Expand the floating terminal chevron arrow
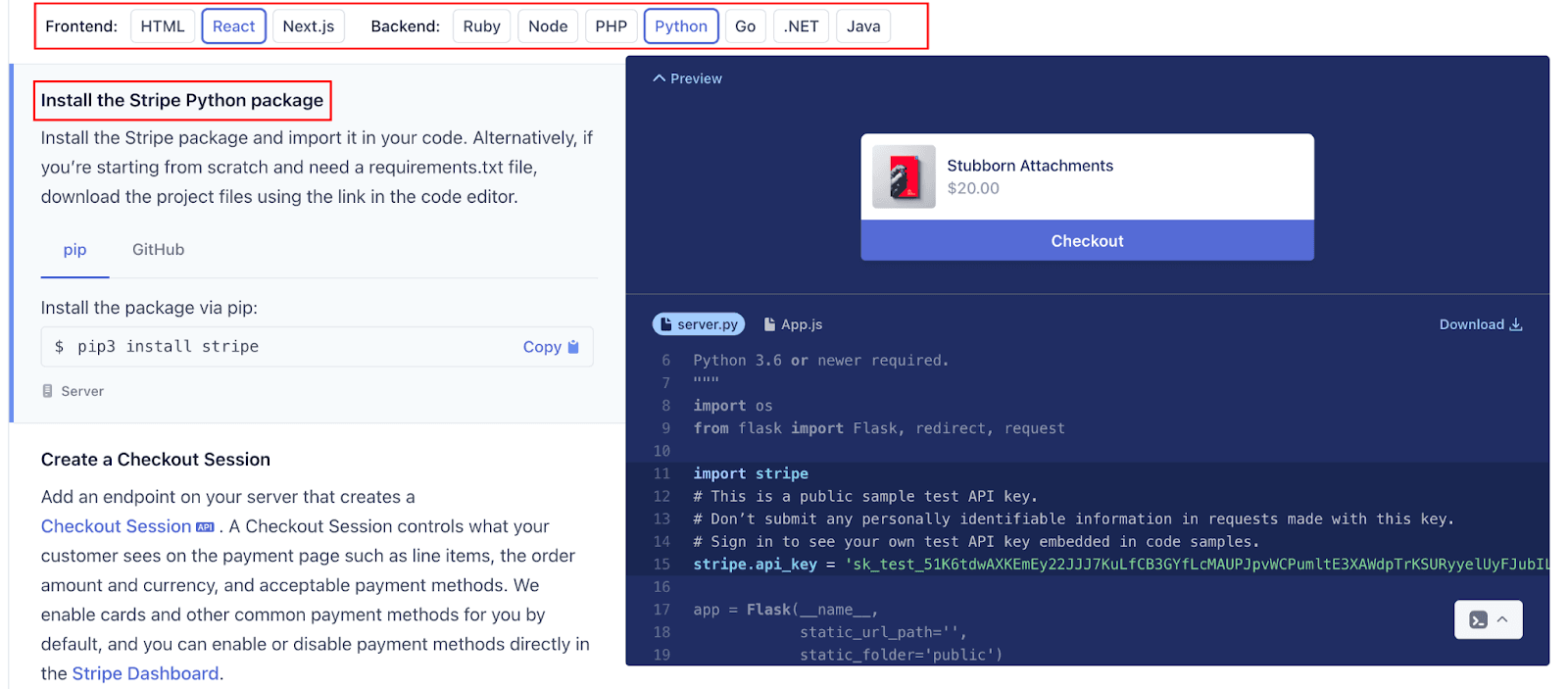1568x689 pixels. [1502, 619]
